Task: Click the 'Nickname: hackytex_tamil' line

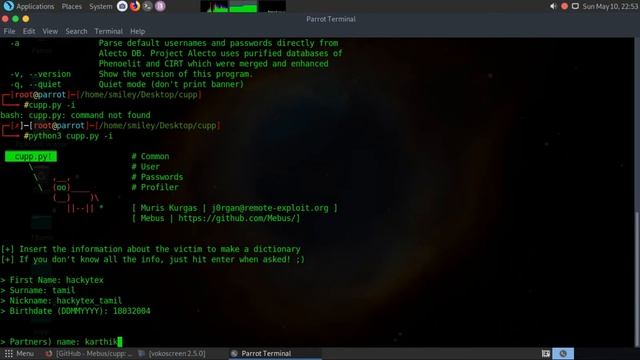Action: coord(61,301)
